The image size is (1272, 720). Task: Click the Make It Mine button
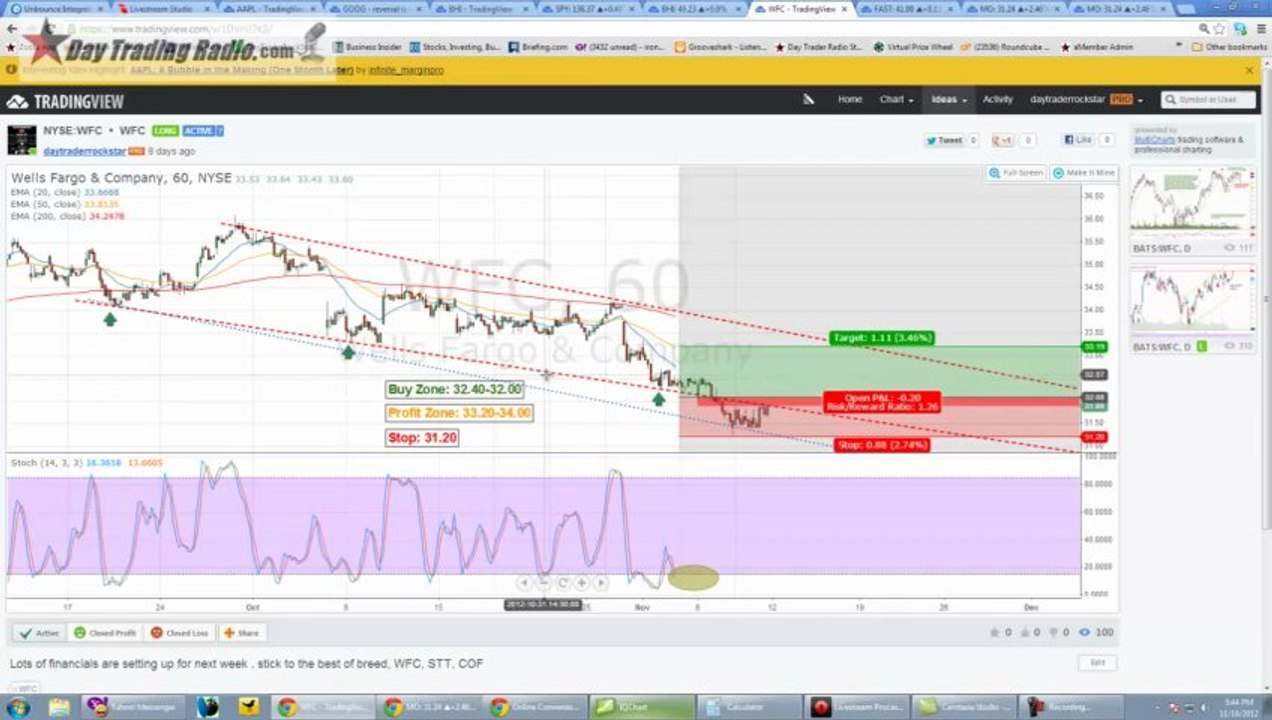tap(1084, 173)
